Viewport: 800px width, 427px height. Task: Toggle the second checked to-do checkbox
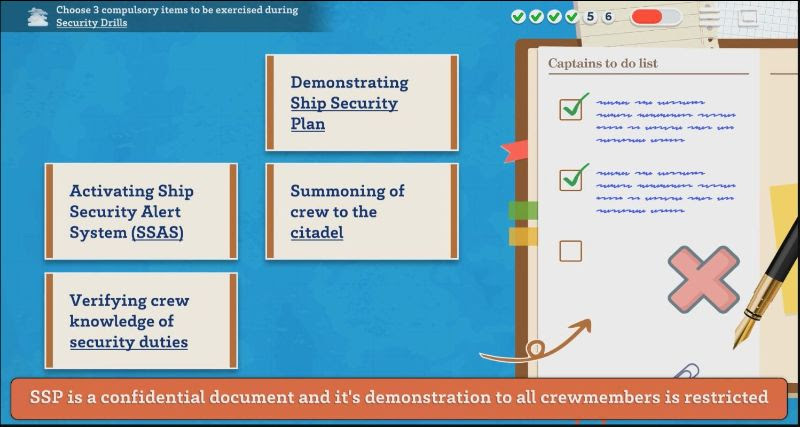(x=571, y=179)
